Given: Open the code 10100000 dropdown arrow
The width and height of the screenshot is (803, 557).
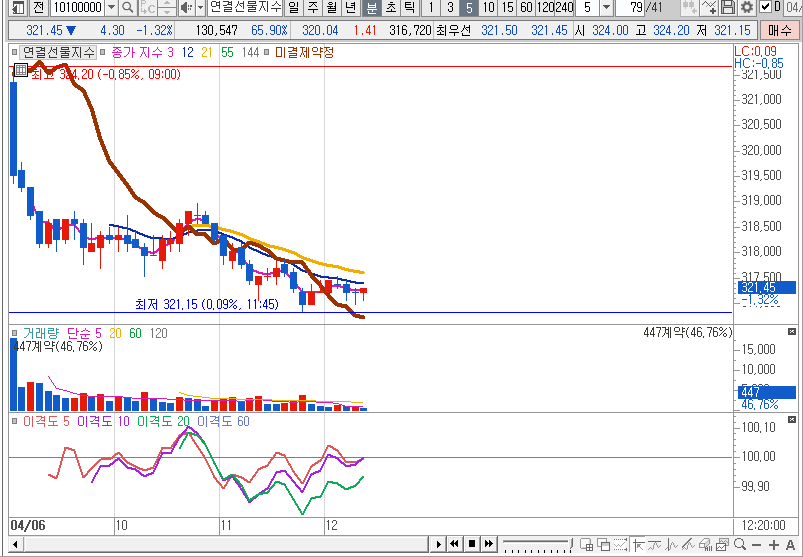Looking at the screenshot, I should [110, 8].
